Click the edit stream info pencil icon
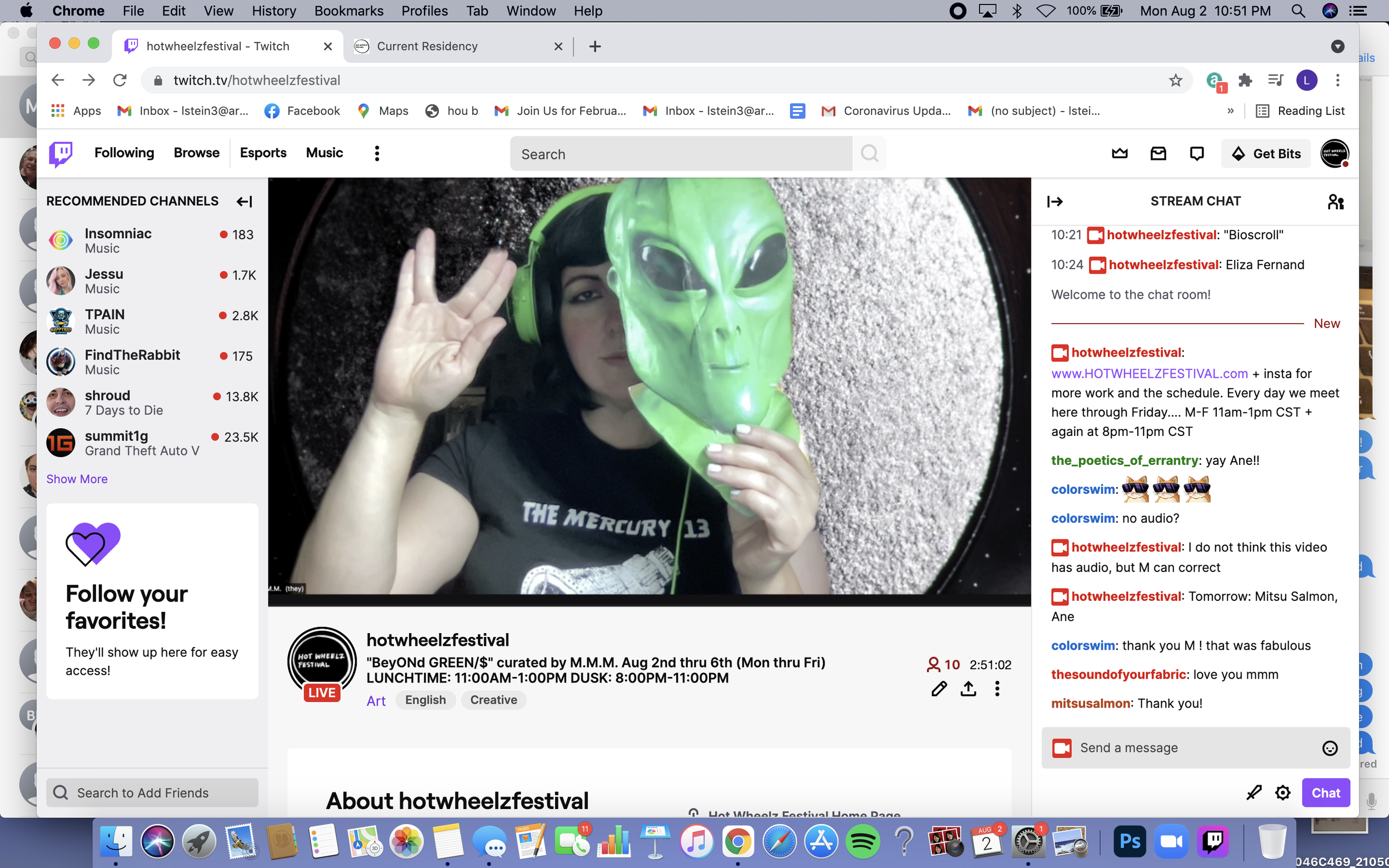Image resolution: width=1389 pixels, height=868 pixels. click(x=939, y=688)
